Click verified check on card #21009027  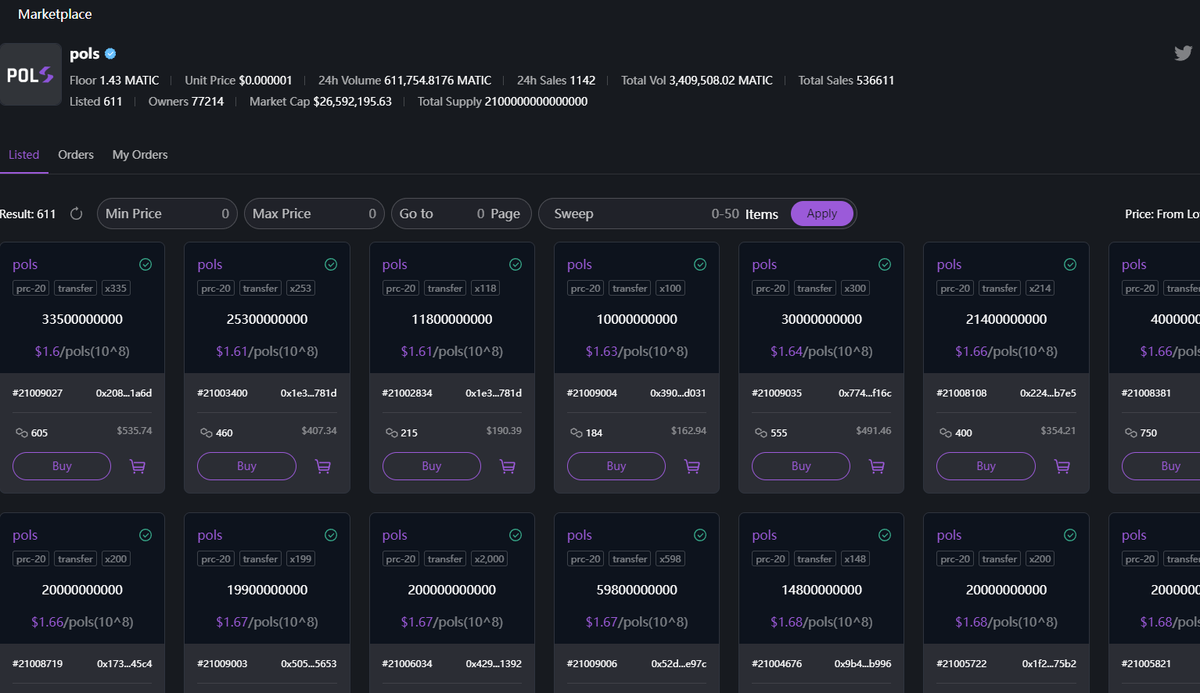[x=146, y=265]
